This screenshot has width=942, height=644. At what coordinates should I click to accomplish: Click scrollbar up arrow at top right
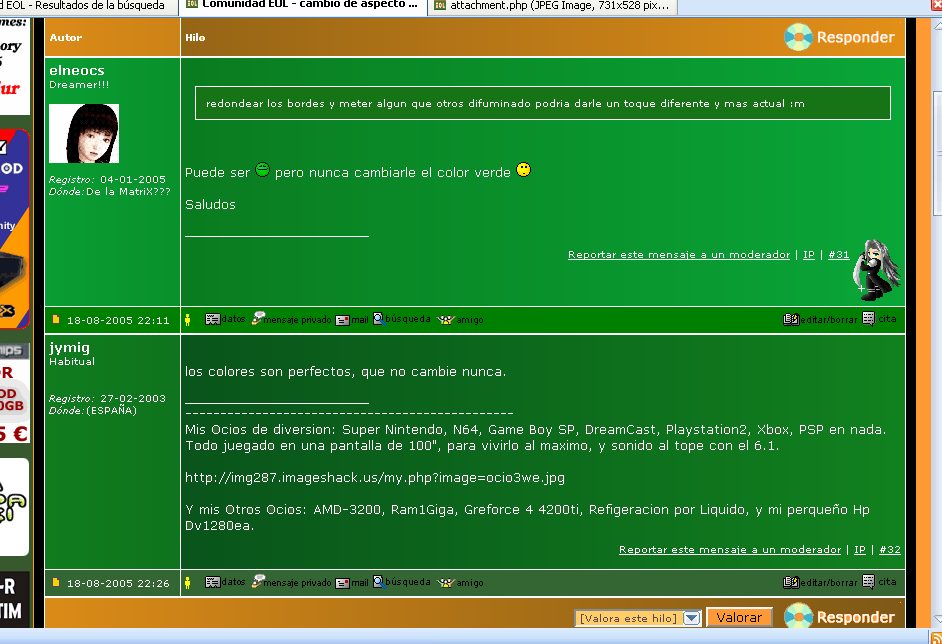point(937,26)
